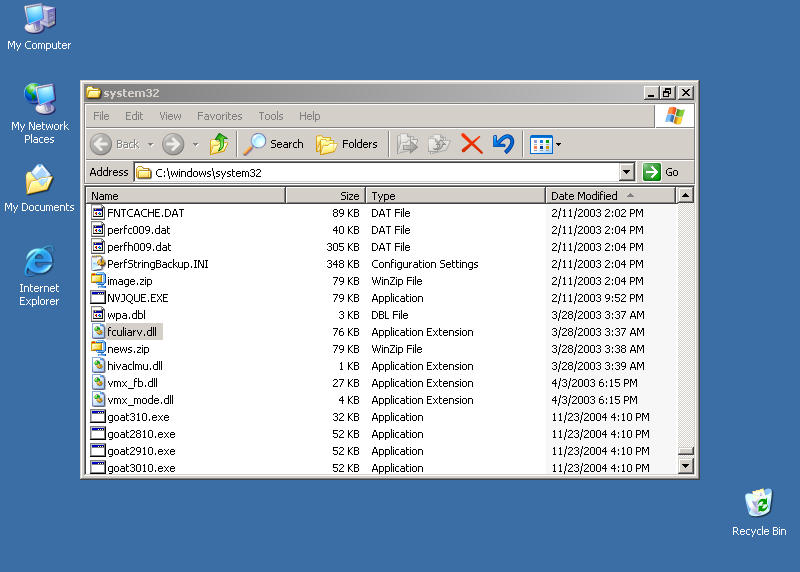Image resolution: width=800 pixels, height=572 pixels.
Task: Sort by the Type column header
Action: [x=456, y=195]
